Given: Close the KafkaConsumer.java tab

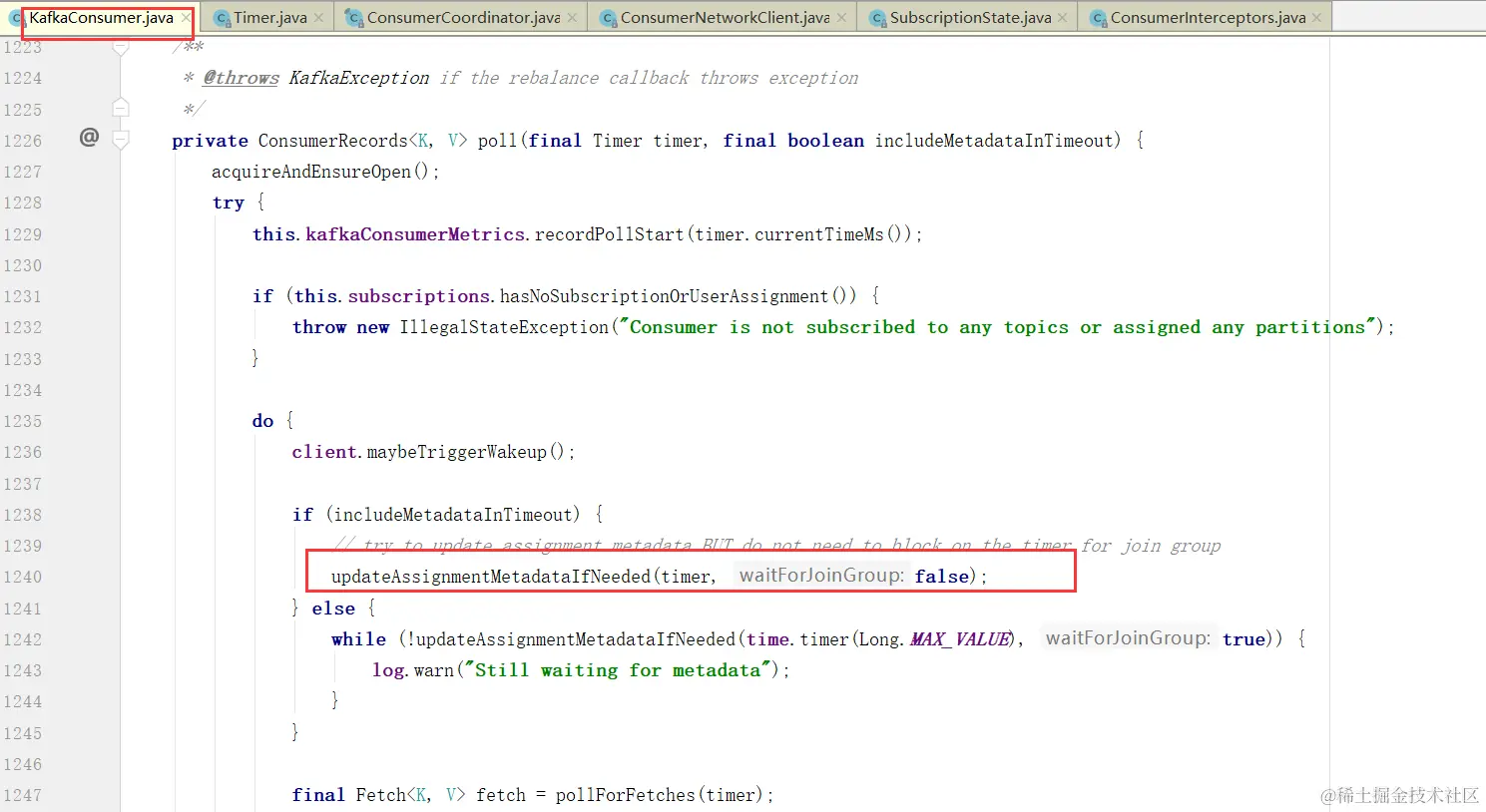Looking at the screenshot, I should point(186,18).
